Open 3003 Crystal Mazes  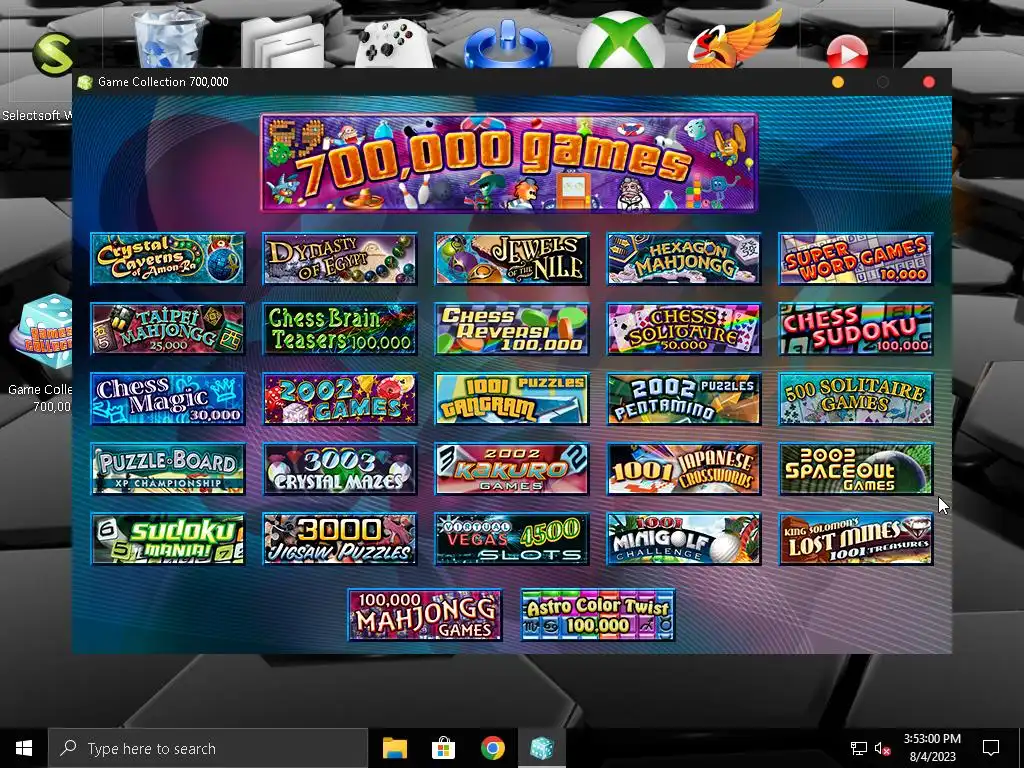coord(340,469)
